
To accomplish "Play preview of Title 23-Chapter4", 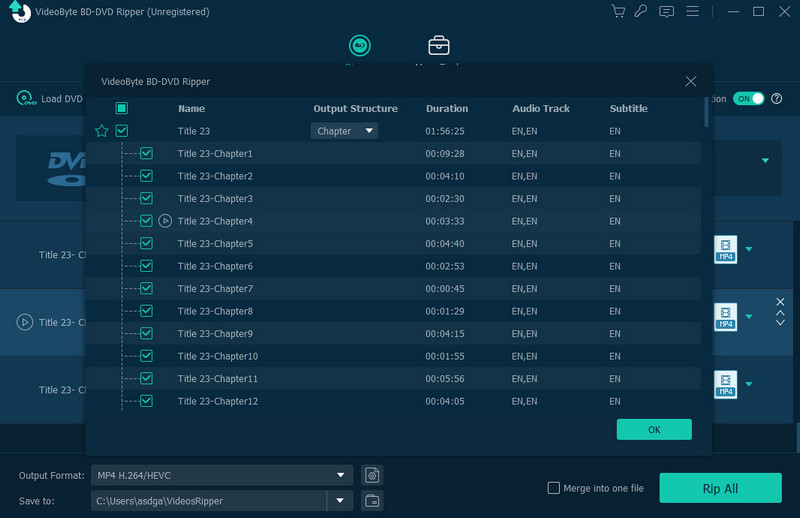I will pyautogui.click(x=165, y=221).
